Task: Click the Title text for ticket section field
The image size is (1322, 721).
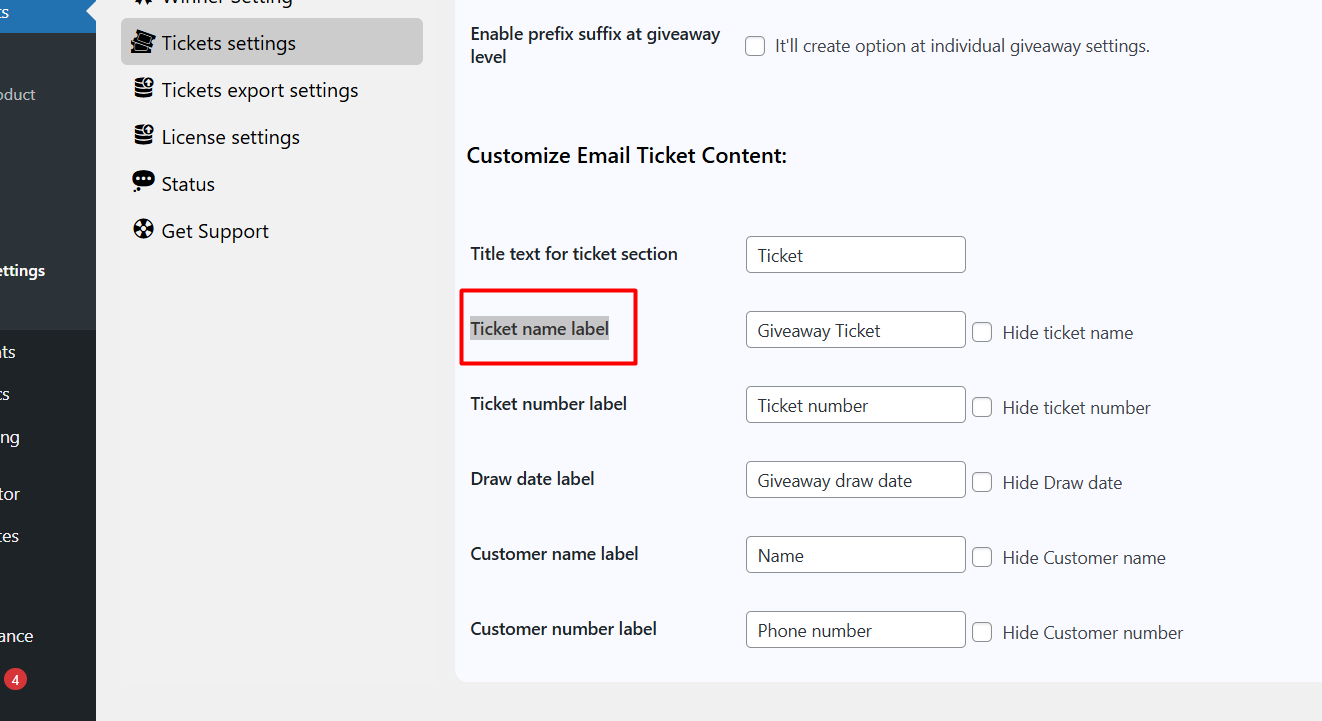Action: 855,255
